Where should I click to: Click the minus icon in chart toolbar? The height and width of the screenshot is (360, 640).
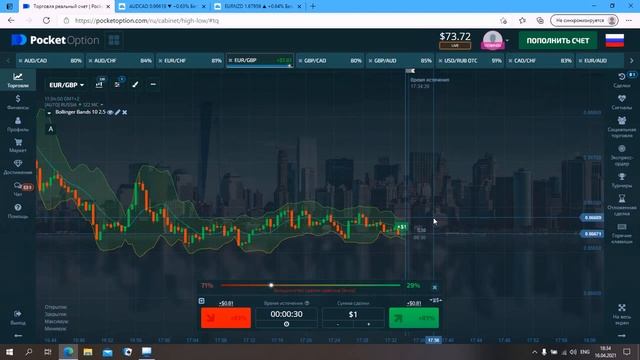(153, 84)
